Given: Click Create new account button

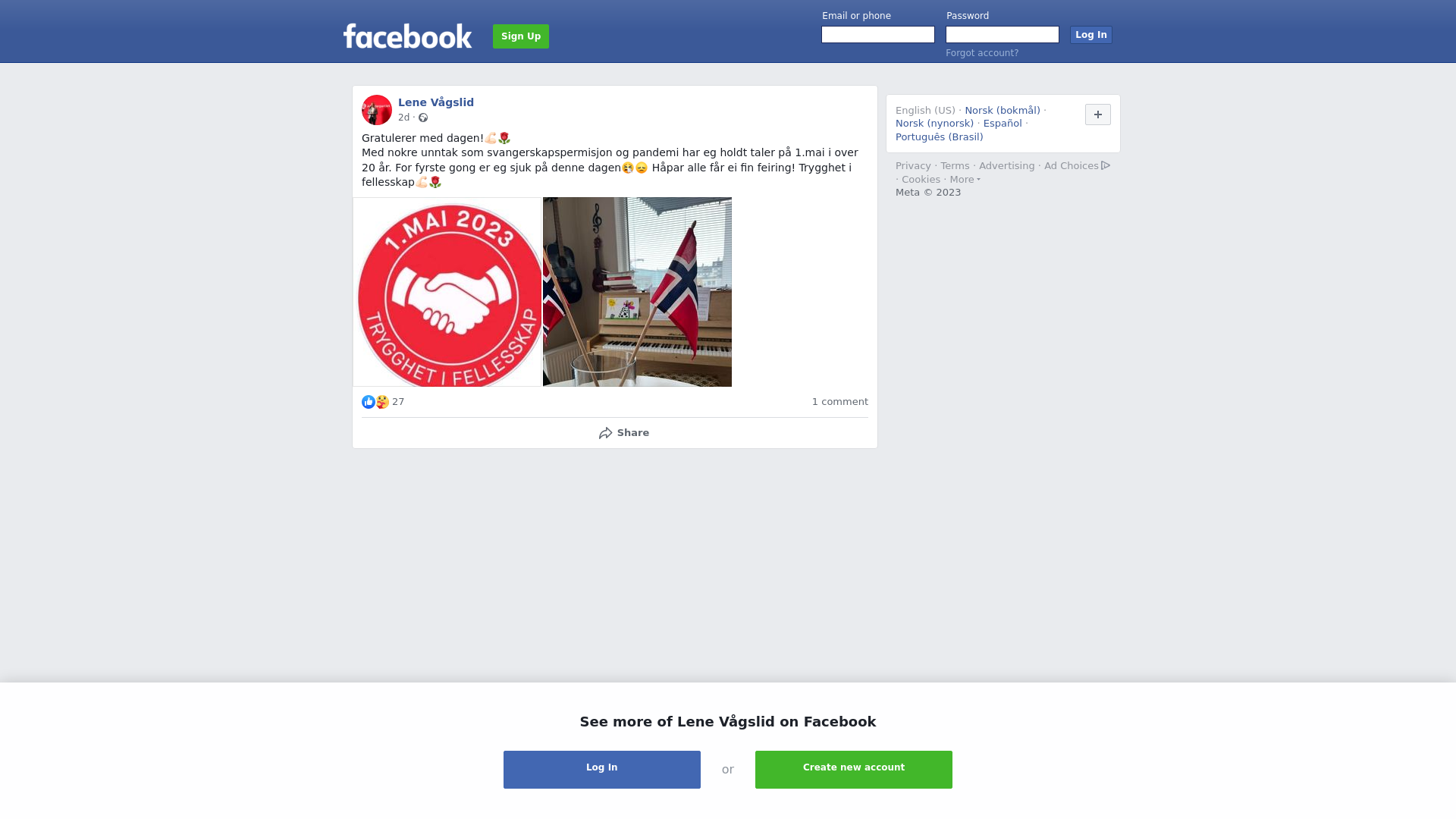Looking at the screenshot, I should pos(854,770).
